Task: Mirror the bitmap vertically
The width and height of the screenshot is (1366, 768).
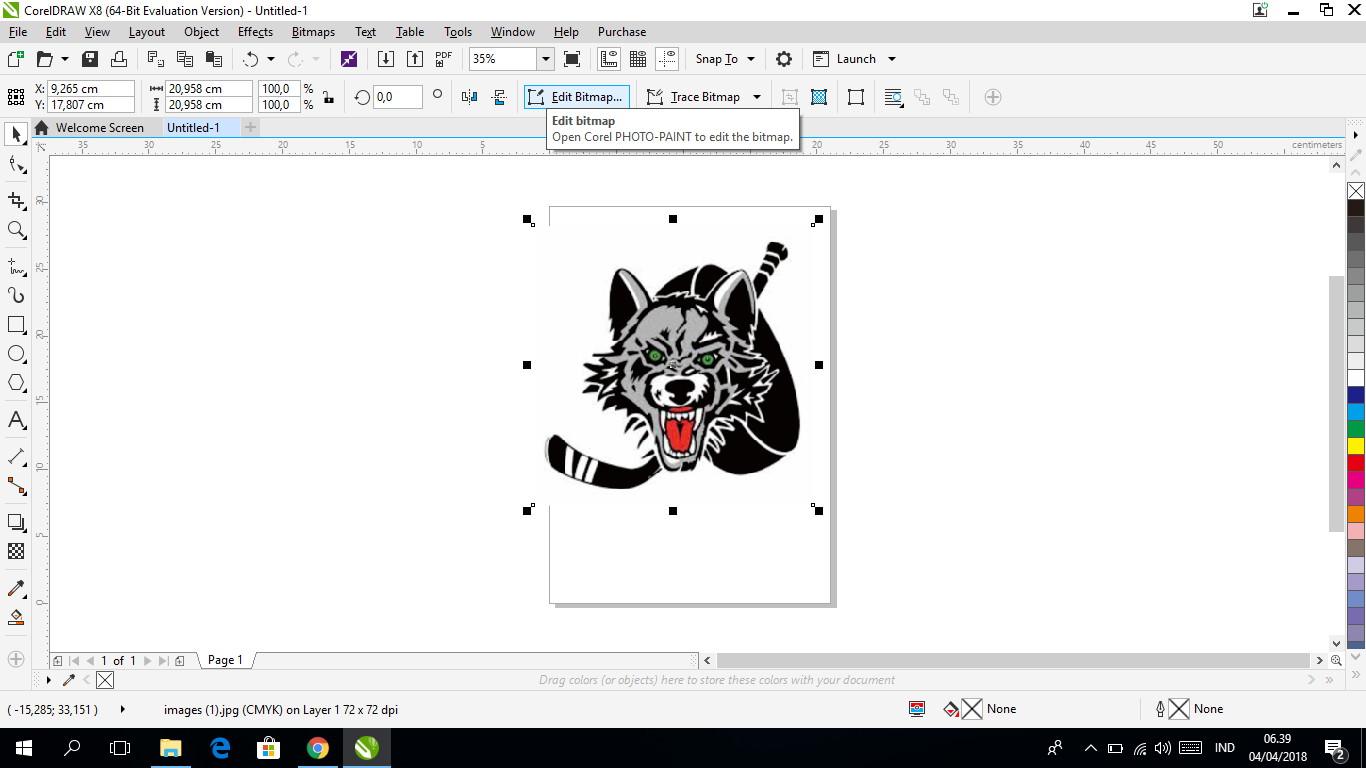Action: click(x=498, y=97)
